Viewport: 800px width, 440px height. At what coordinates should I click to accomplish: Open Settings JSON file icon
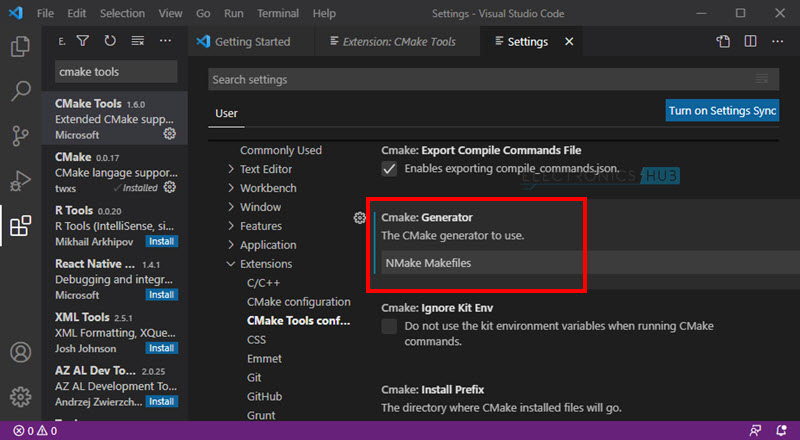tap(723, 42)
